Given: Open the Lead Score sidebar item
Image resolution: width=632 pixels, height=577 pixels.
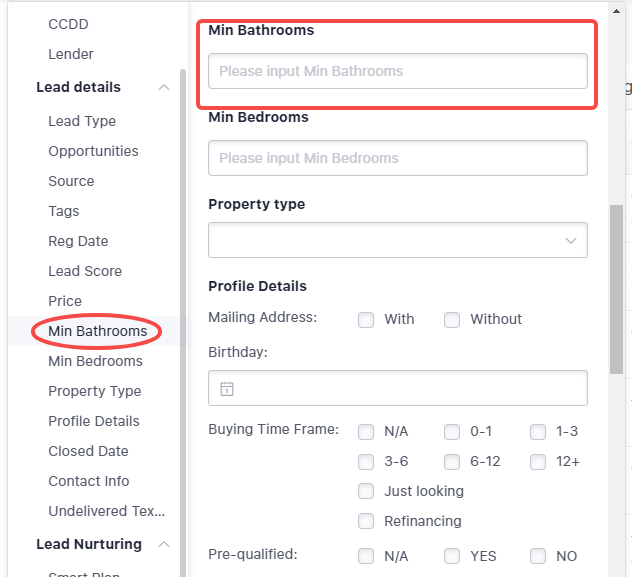Looking at the screenshot, I should (x=85, y=271).
